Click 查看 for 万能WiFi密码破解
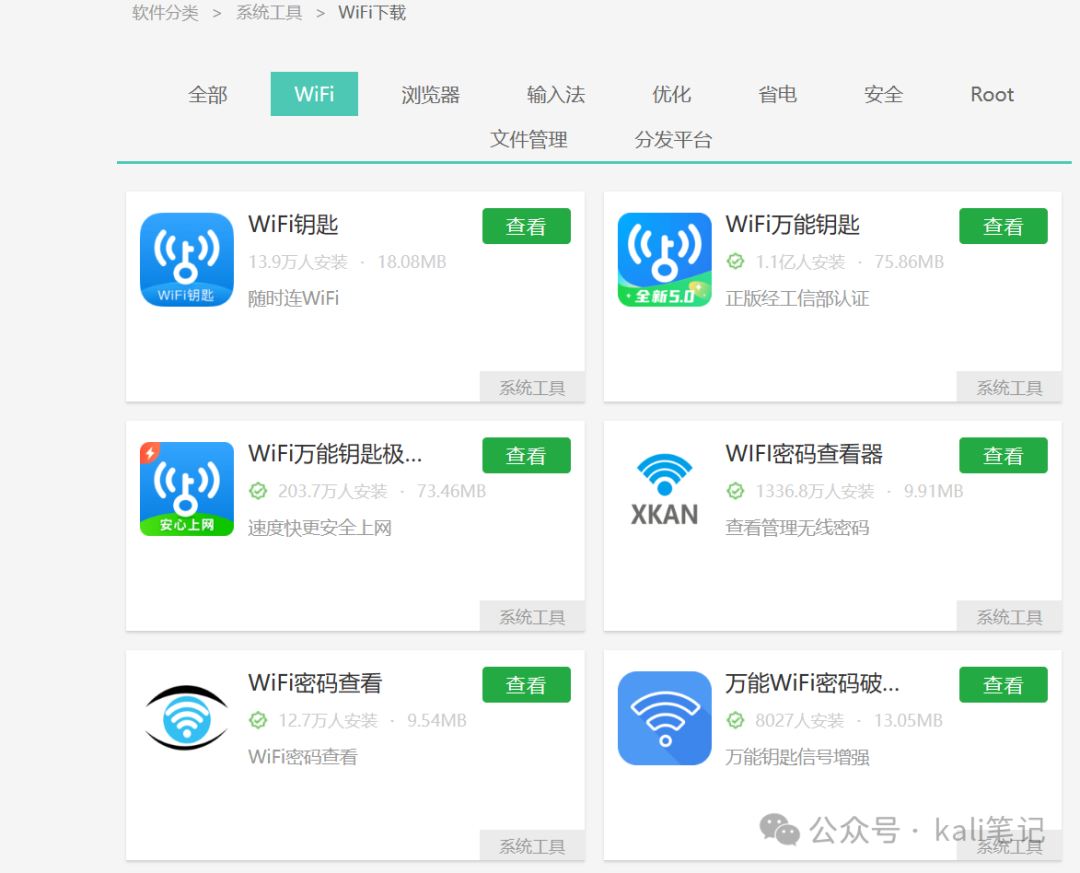Image resolution: width=1080 pixels, height=873 pixels. pyautogui.click(x=1003, y=685)
